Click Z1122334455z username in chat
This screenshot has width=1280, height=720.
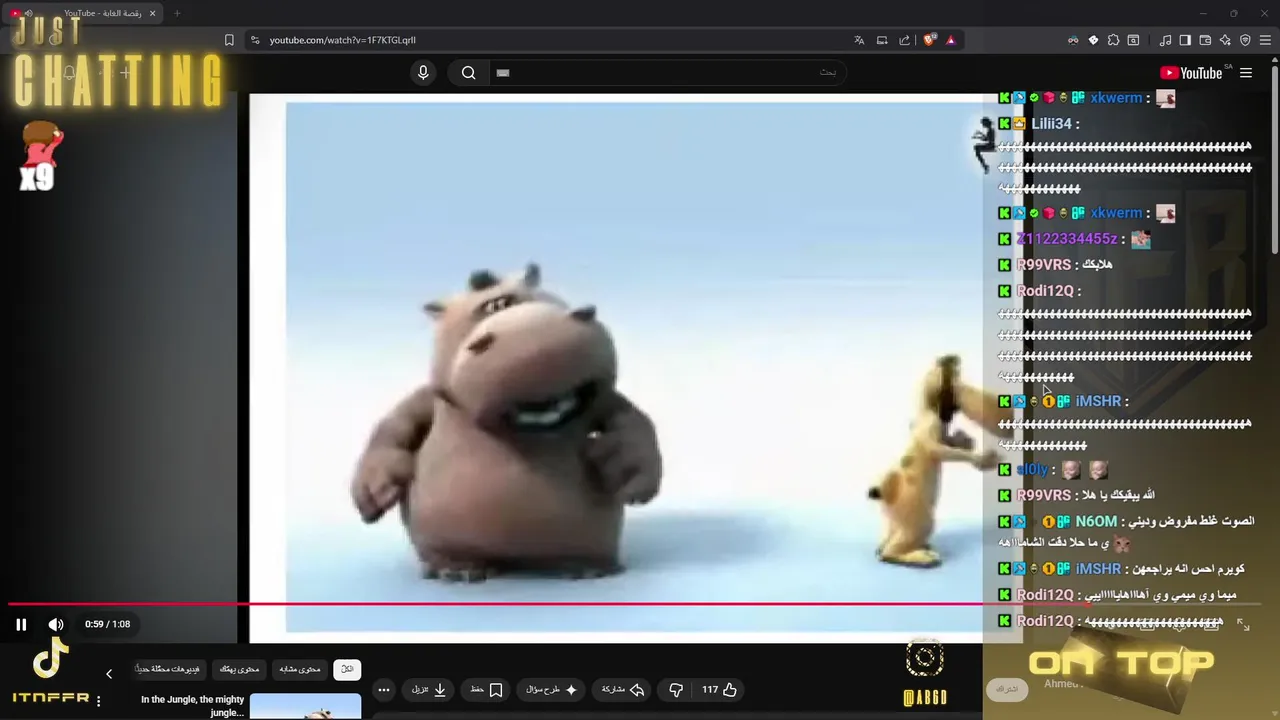point(1067,239)
